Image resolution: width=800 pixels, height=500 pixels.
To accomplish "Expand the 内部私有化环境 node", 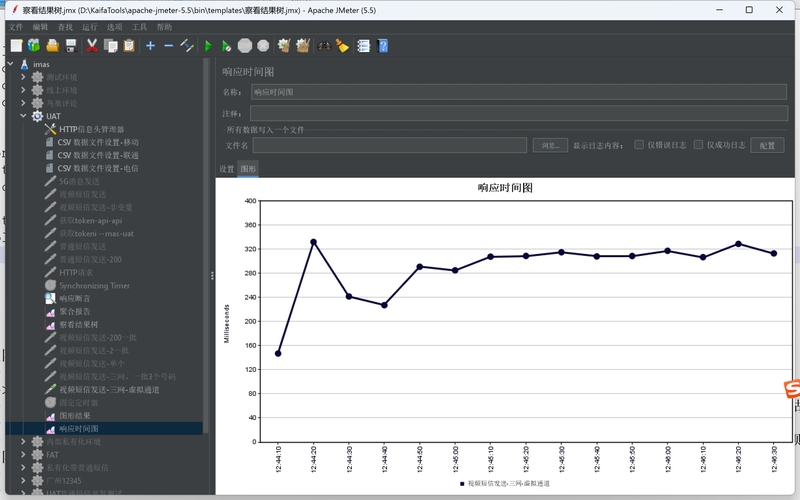I will pos(23,441).
